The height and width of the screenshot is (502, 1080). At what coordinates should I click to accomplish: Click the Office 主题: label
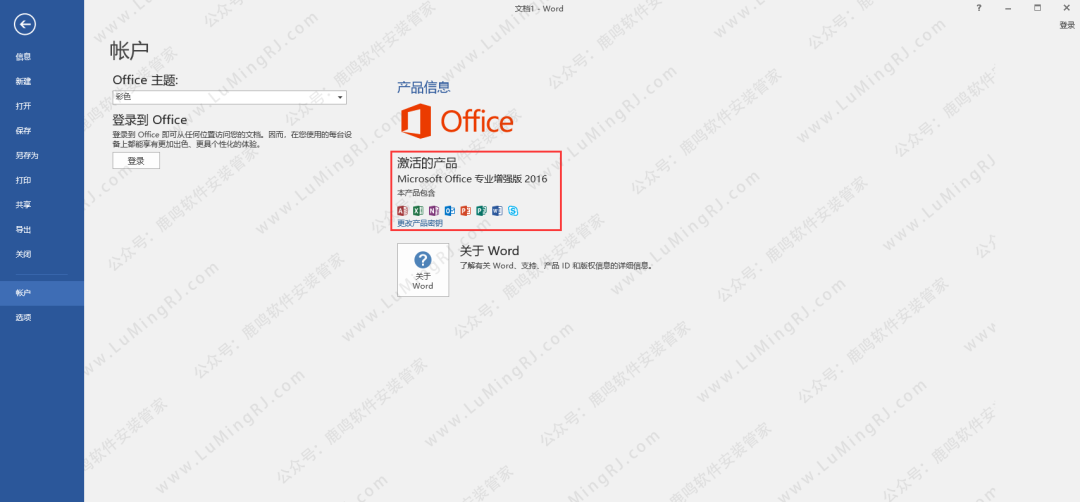pyautogui.click(x=145, y=80)
